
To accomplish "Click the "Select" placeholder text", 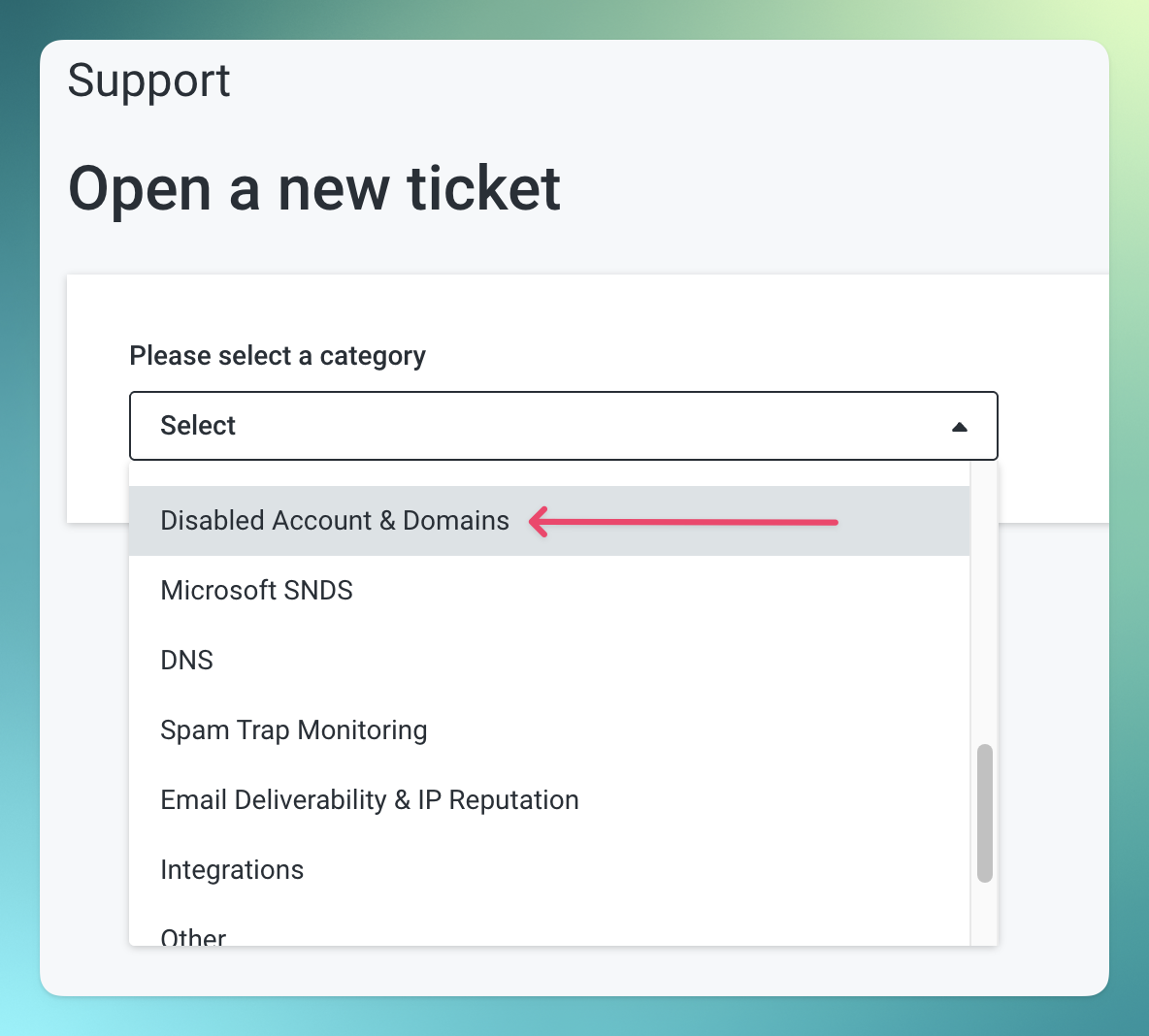I will pos(198,426).
